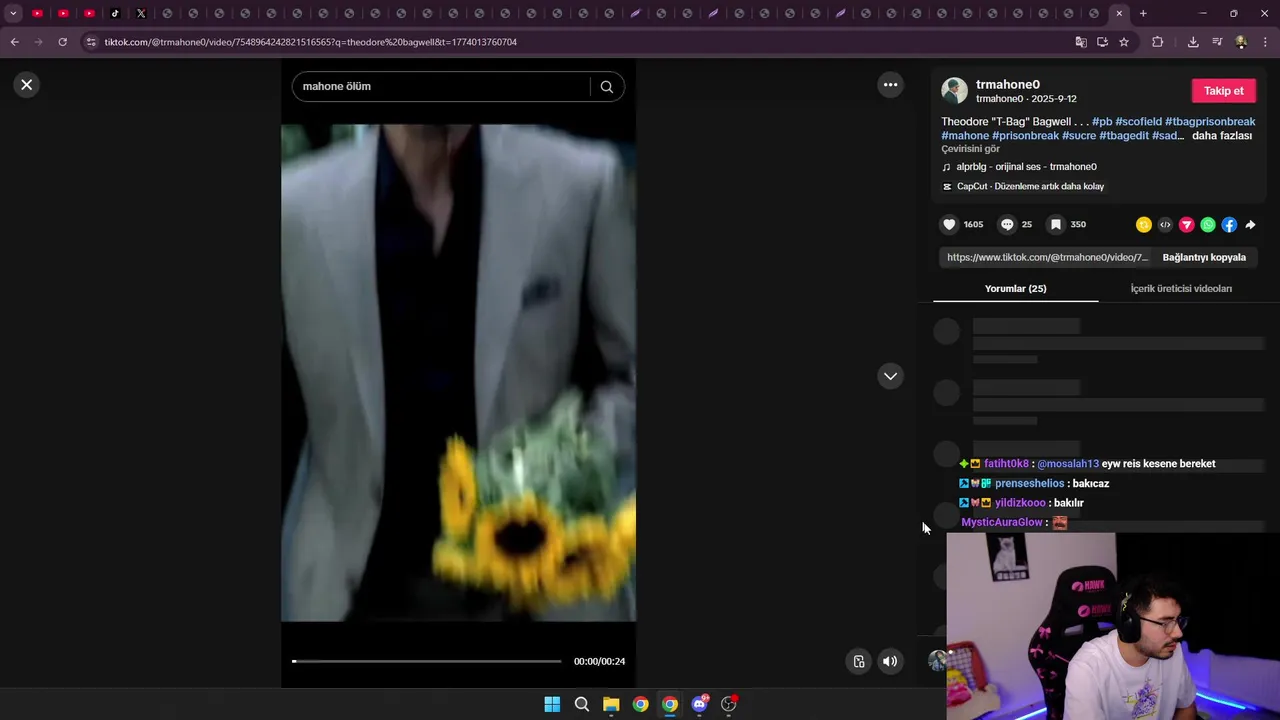This screenshot has height=720, width=1280.
Task: Seek on the video progress bar
Action: [x=427, y=661]
